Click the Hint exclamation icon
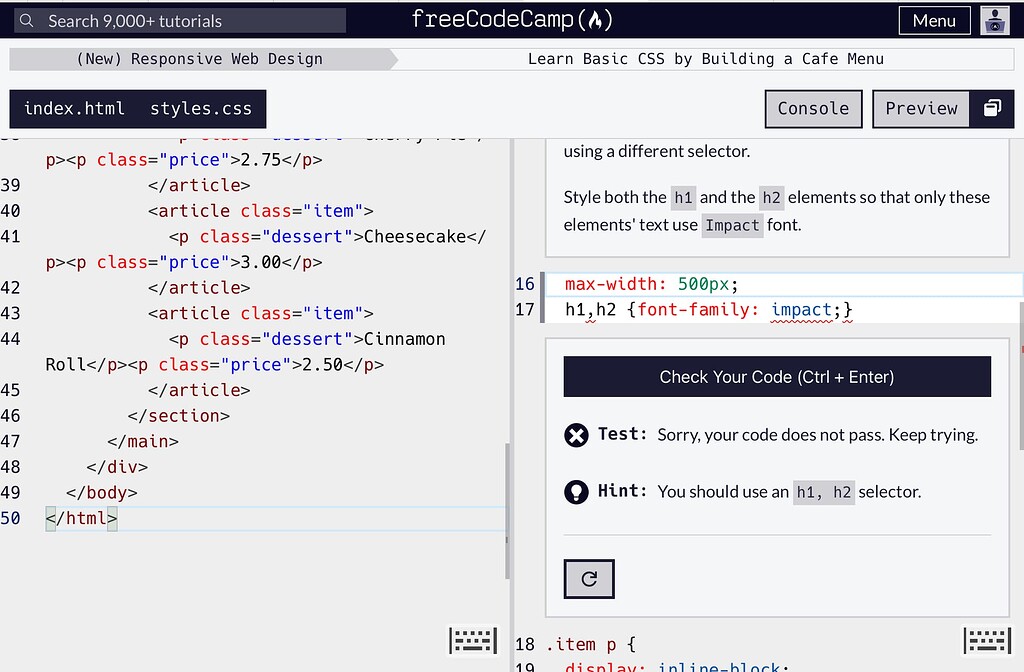This screenshot has height=672, width=1024. point(575,491)
